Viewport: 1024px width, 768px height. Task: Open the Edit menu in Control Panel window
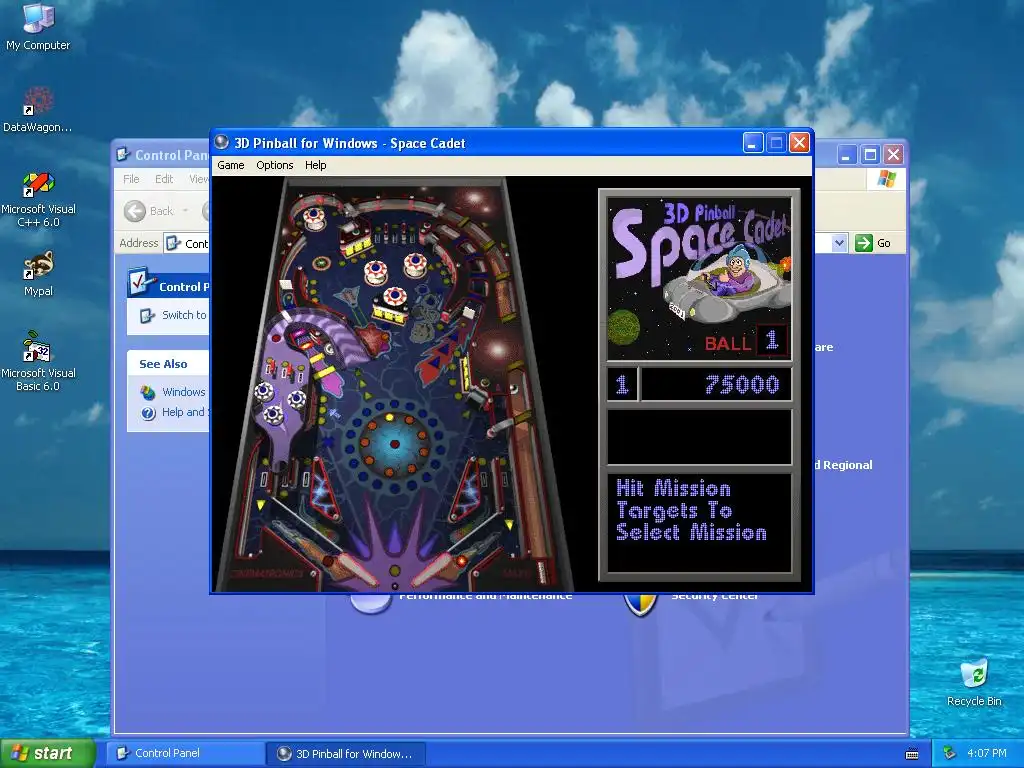[x=164, y=179]
